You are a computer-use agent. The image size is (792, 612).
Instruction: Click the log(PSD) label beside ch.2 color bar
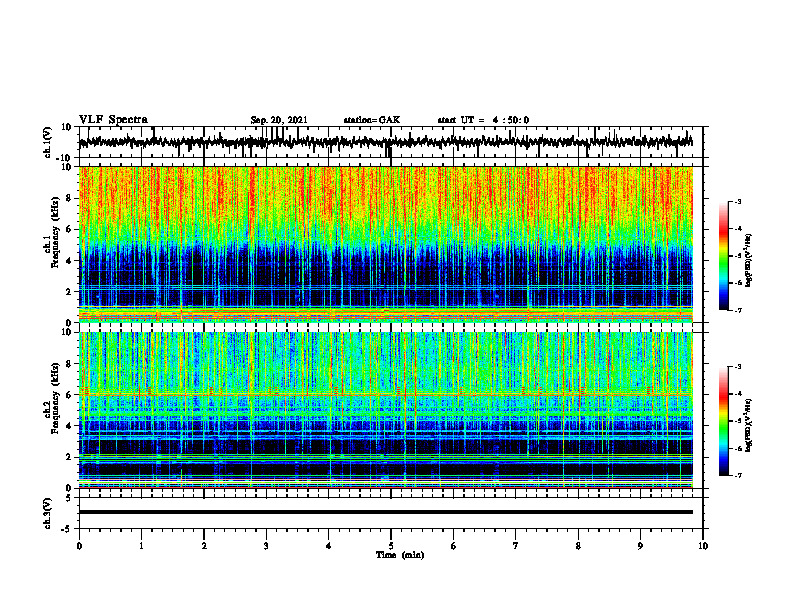[x=749, y=425]
